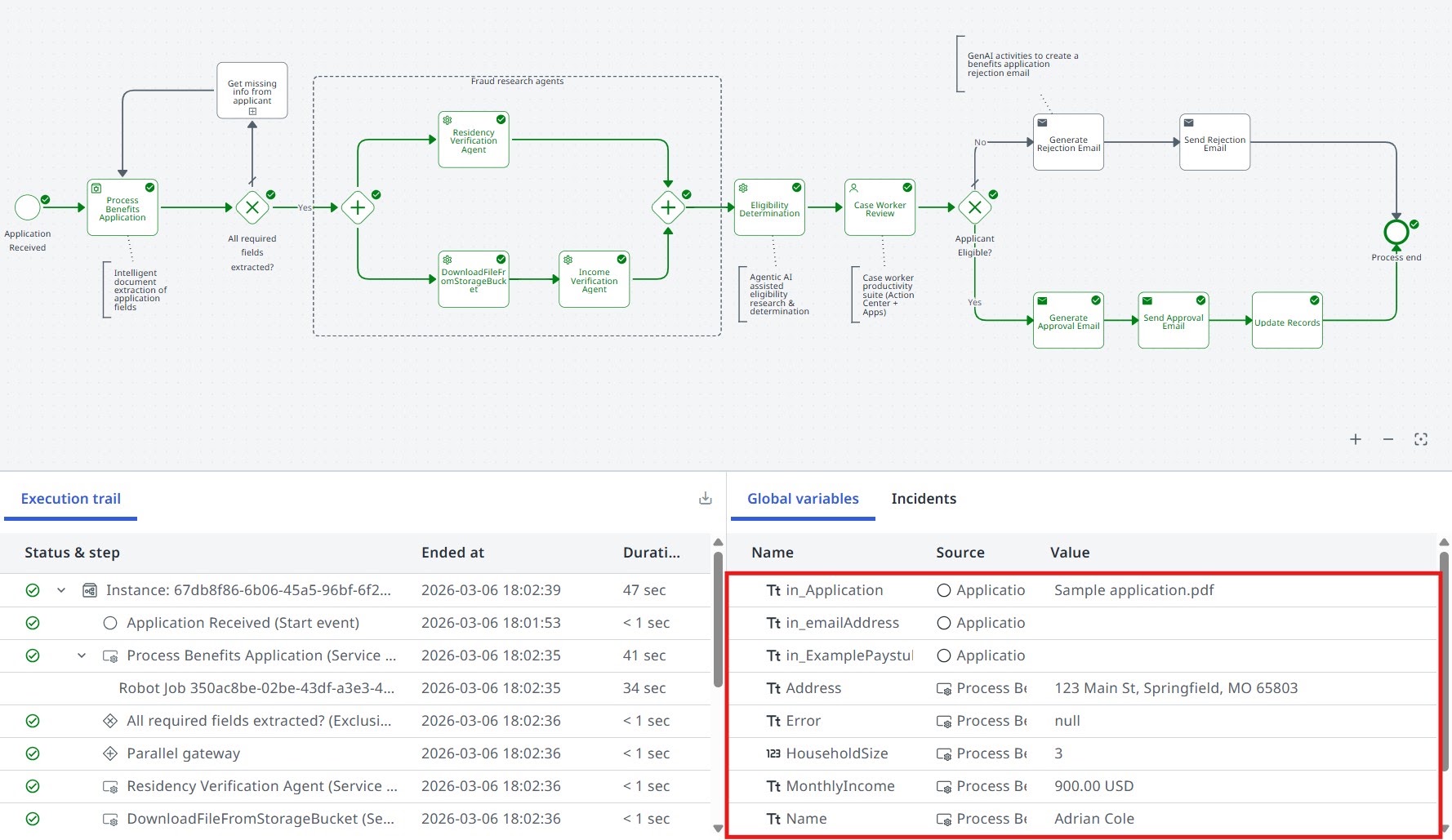Click the in_emailAddress variable name
The height and width of the screenshot is (840, 1452).
pos(842,623)
